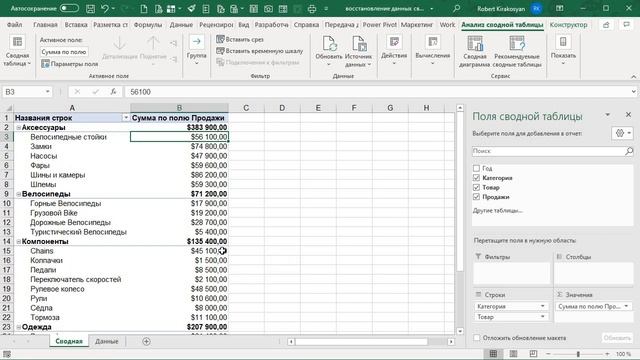This screenshot has width=640, height=360.
Task: Click Вставить временную шкалу icon
Action: point(220,51)
